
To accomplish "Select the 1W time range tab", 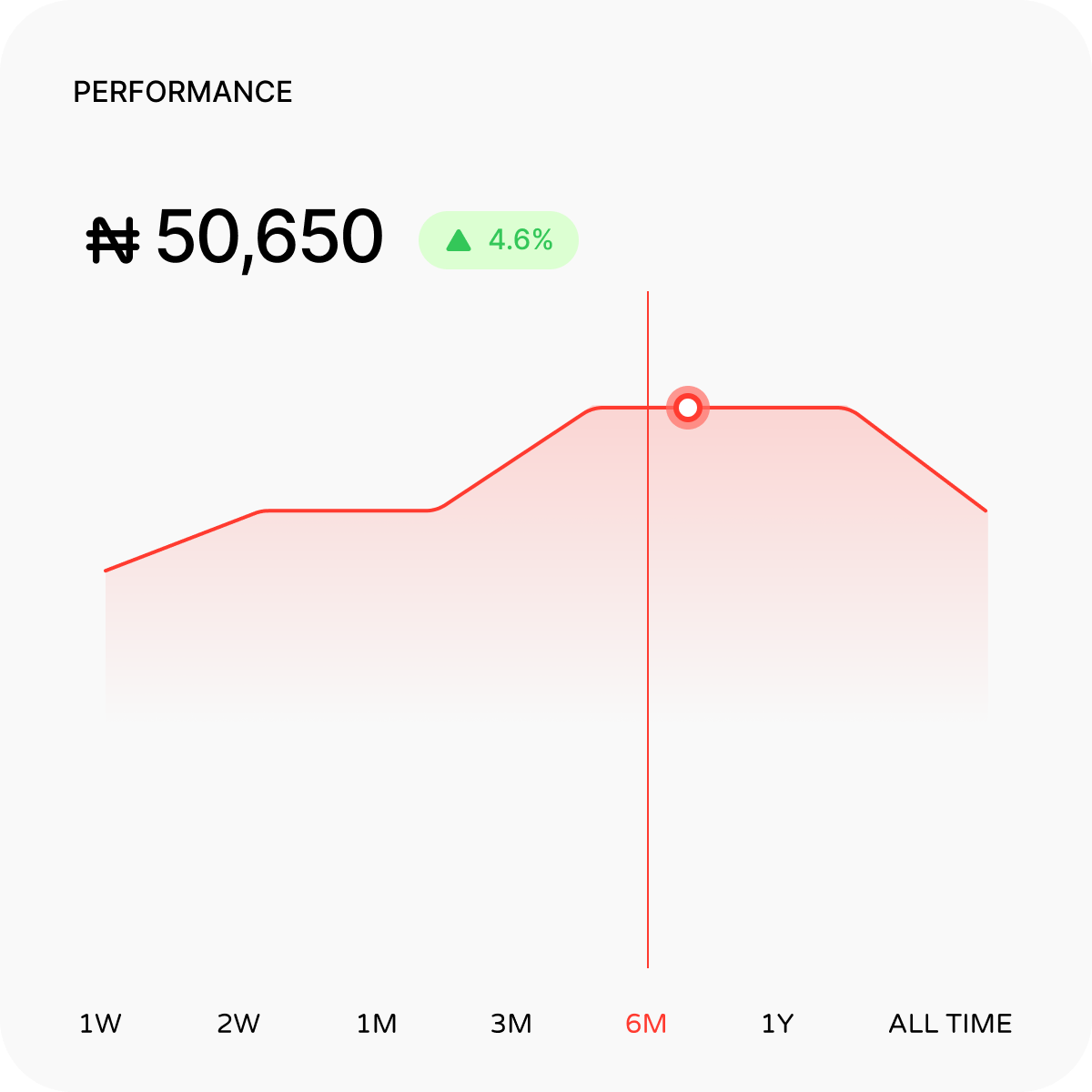I will 100,1024.
